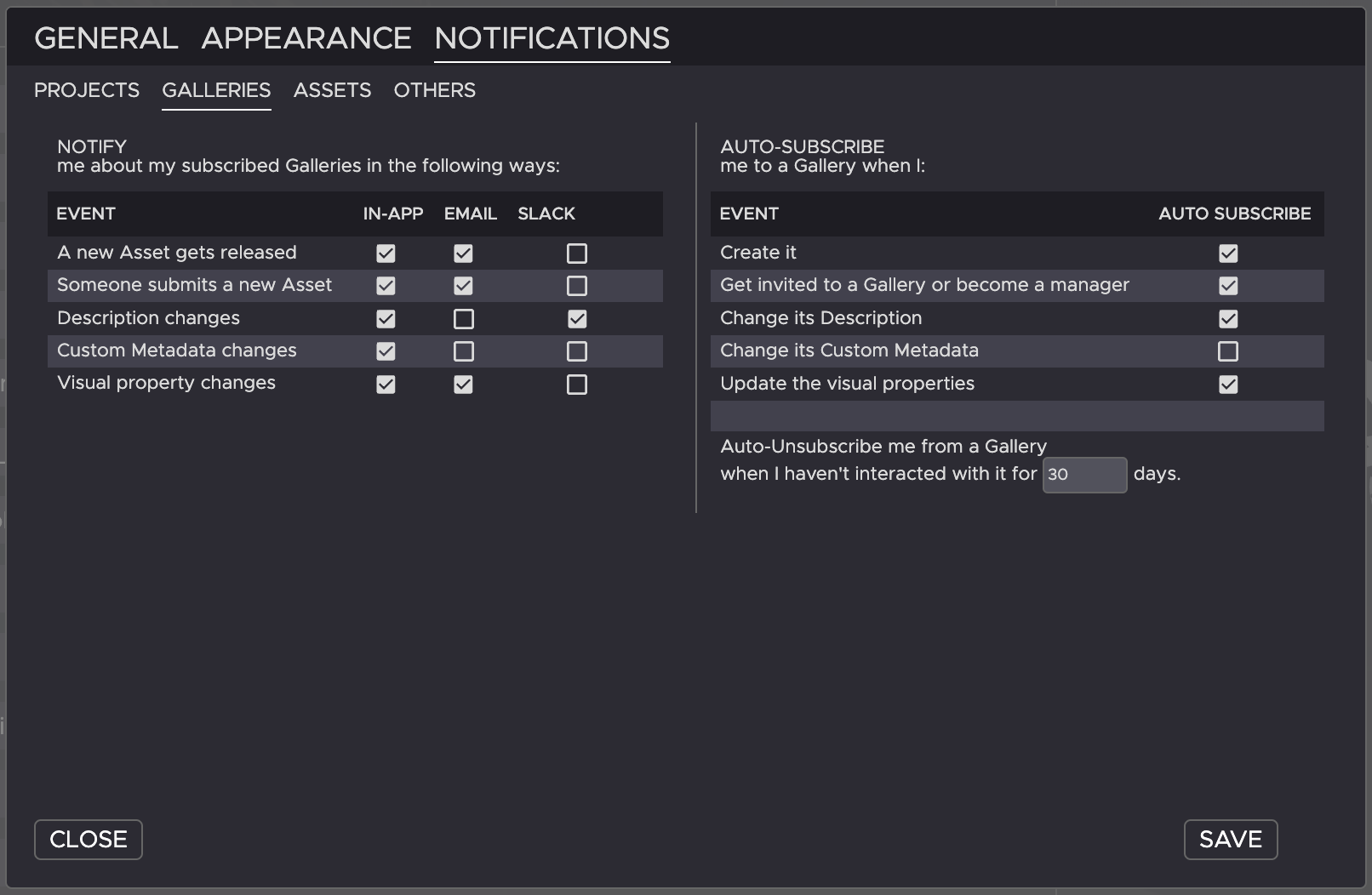Go to the OTHERS notifications sub-tab
Viewport: 1372px width, 895px height.
coord(434,90)
